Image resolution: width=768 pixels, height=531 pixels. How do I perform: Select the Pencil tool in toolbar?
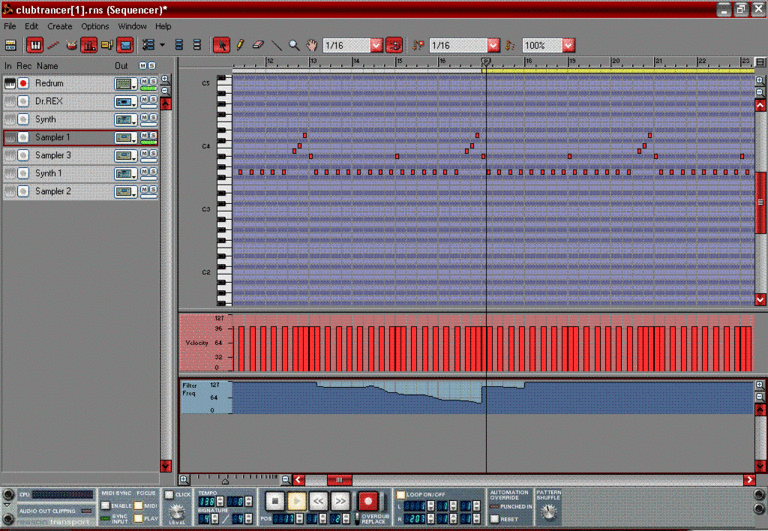(x=240, y=46)
